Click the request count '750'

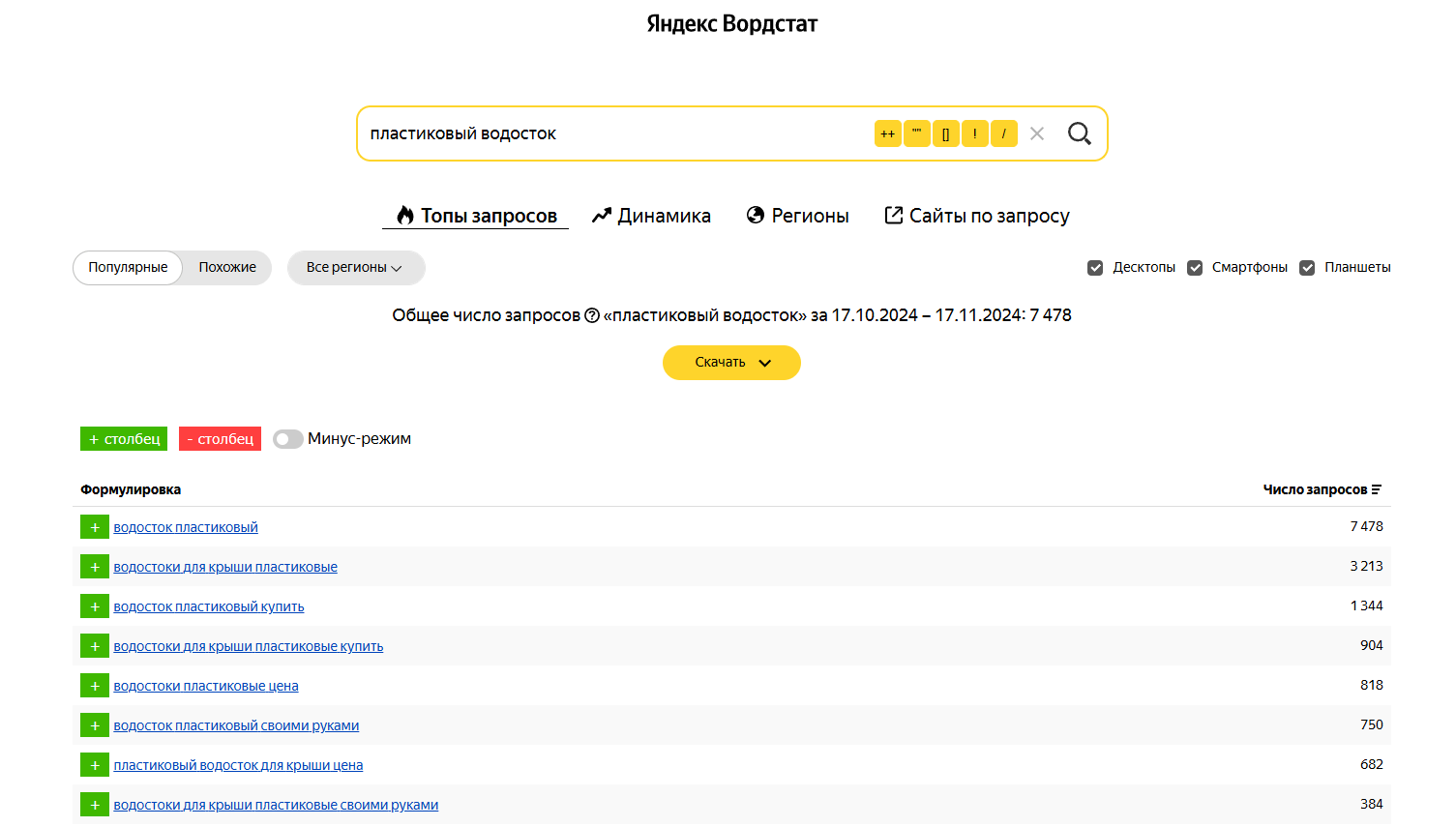(x=1372, y=724)
